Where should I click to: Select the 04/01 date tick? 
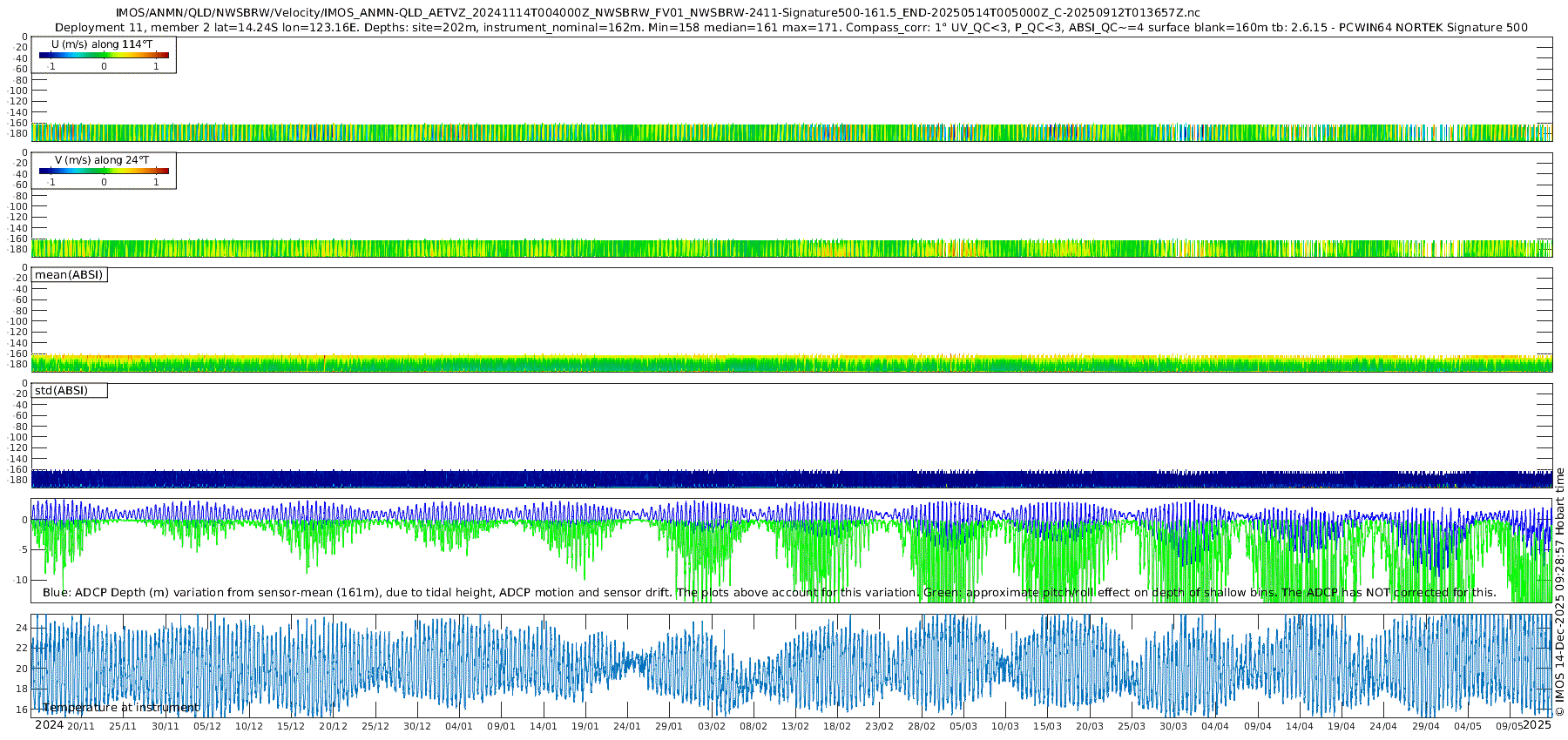(459, 726)
